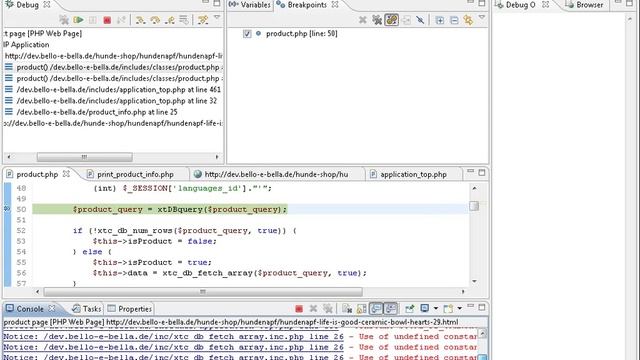Image resolution: width=640 pixels, height=360 pixels.
Task: Toggle Show Breakpoints Supported by Selected Target
Action: (391, 20)
